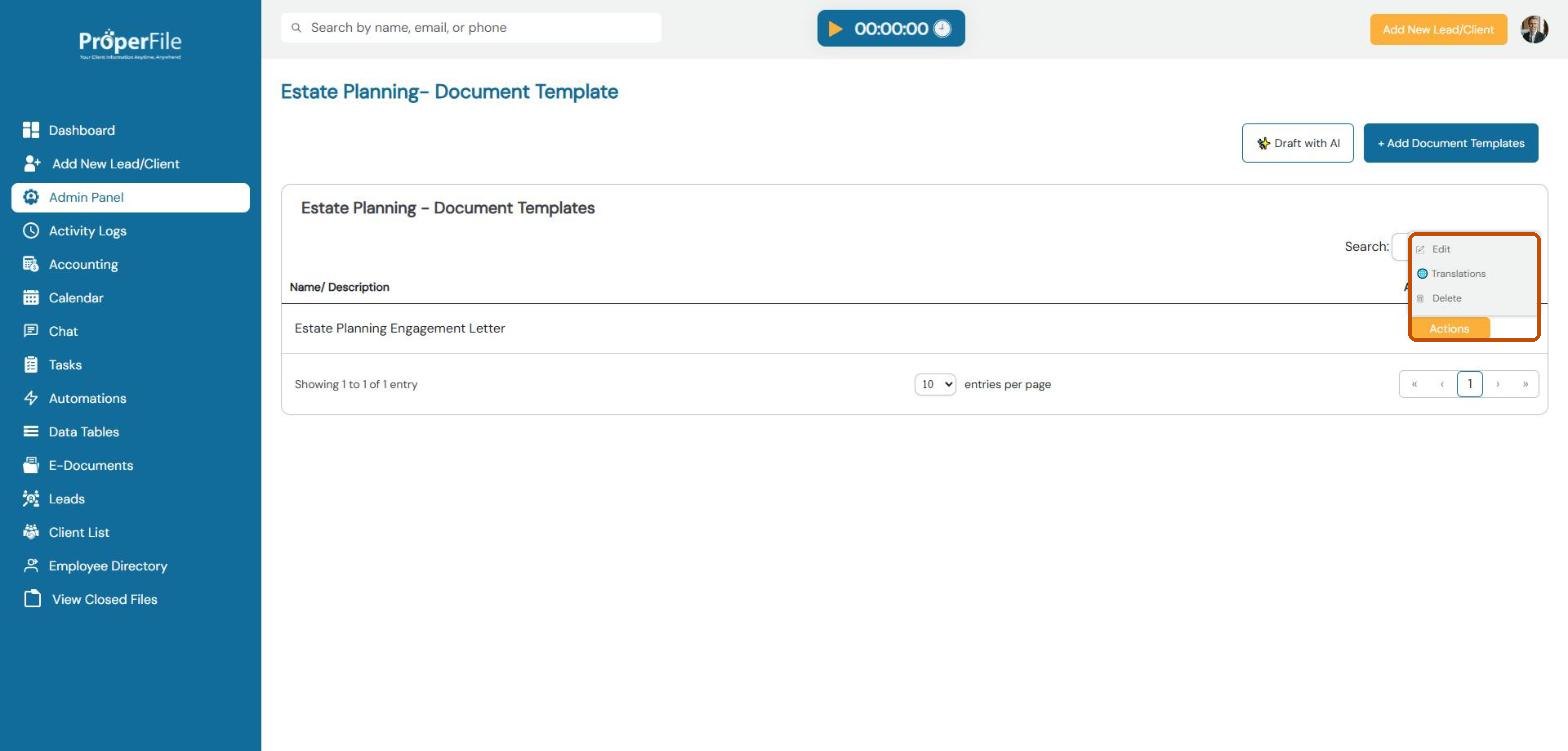Open Activity Logs clock icon
This screenshot has width=1568, height=751.
[x=31, y=230]
